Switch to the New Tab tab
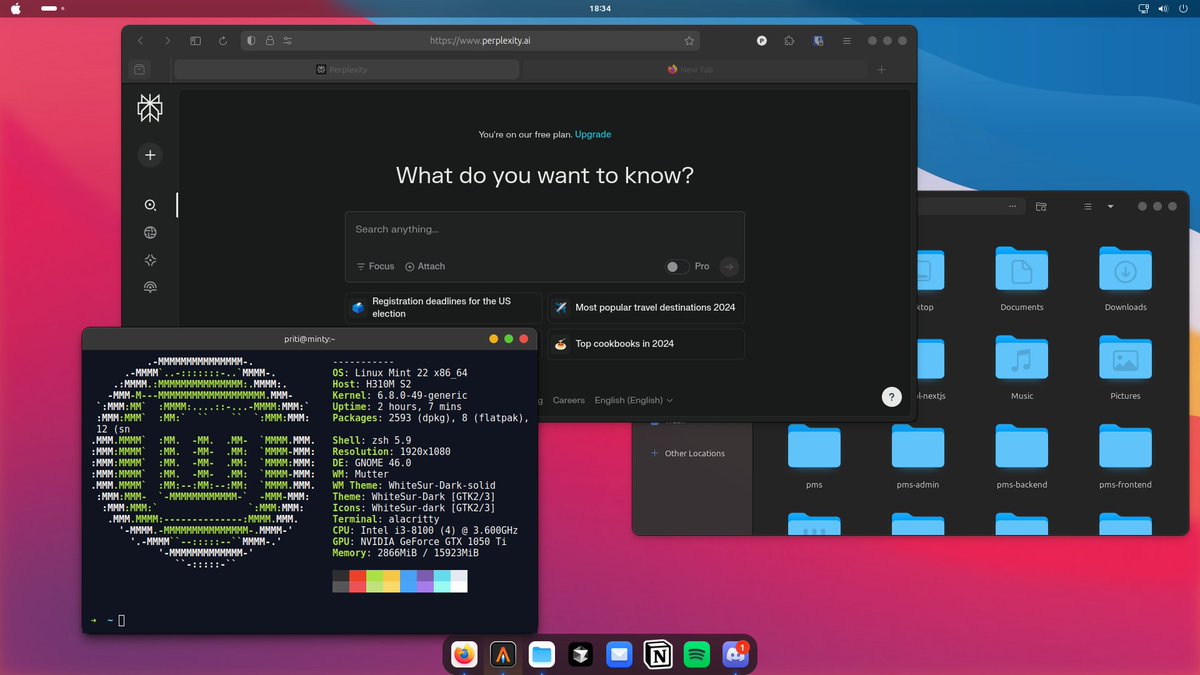 pyautogui.click(x=695, y=70)
